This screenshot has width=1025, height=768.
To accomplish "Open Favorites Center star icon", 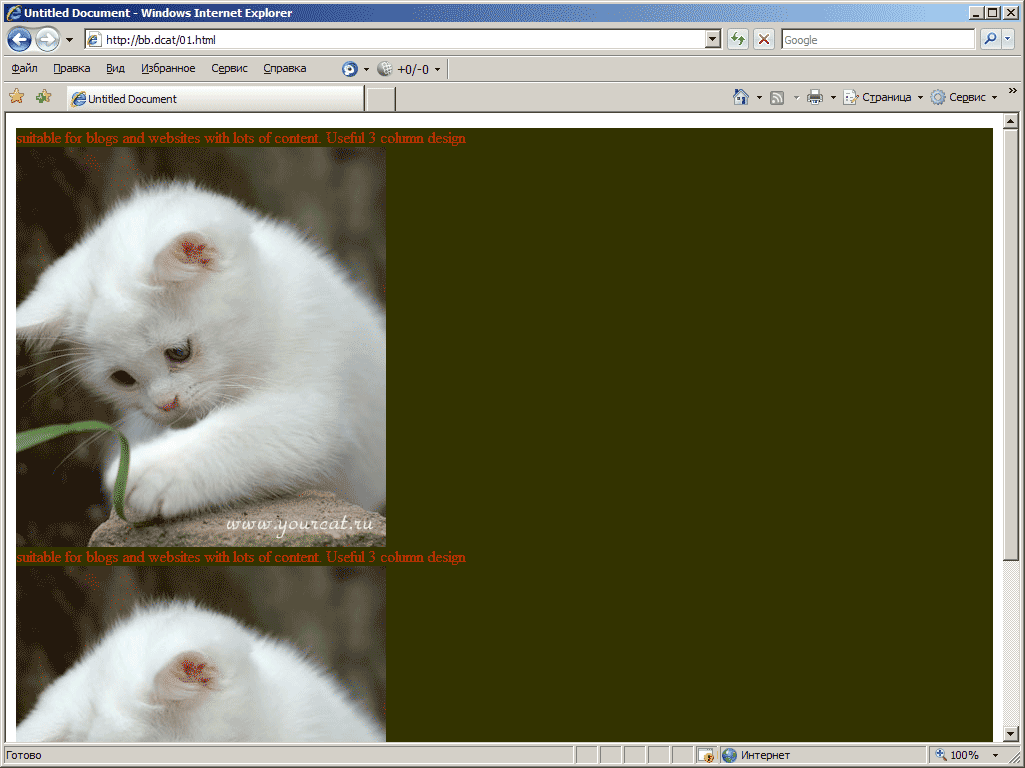I will coord(16,97).
